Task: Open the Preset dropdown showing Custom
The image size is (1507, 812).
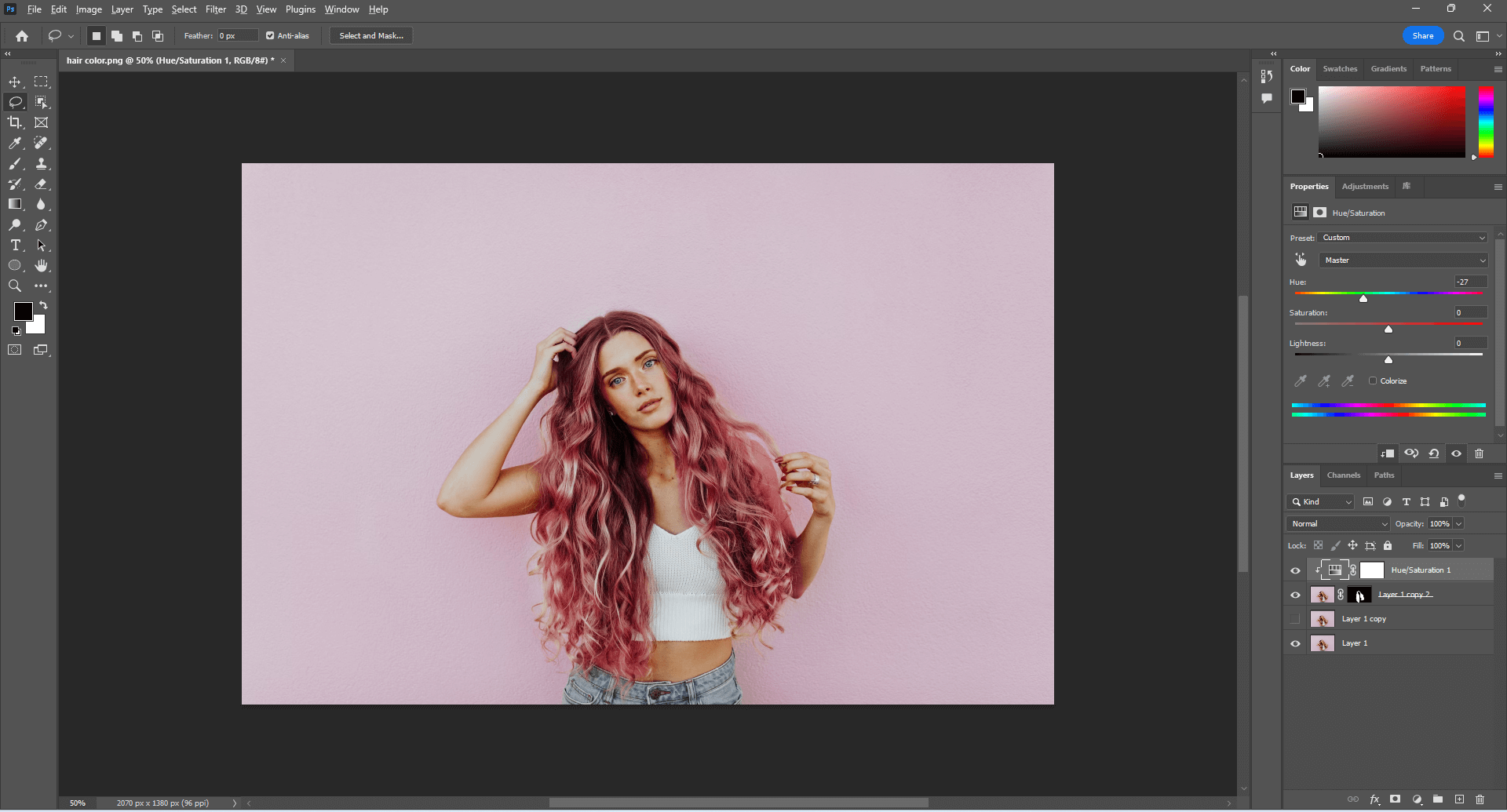Action: (x=1403, y=238)
